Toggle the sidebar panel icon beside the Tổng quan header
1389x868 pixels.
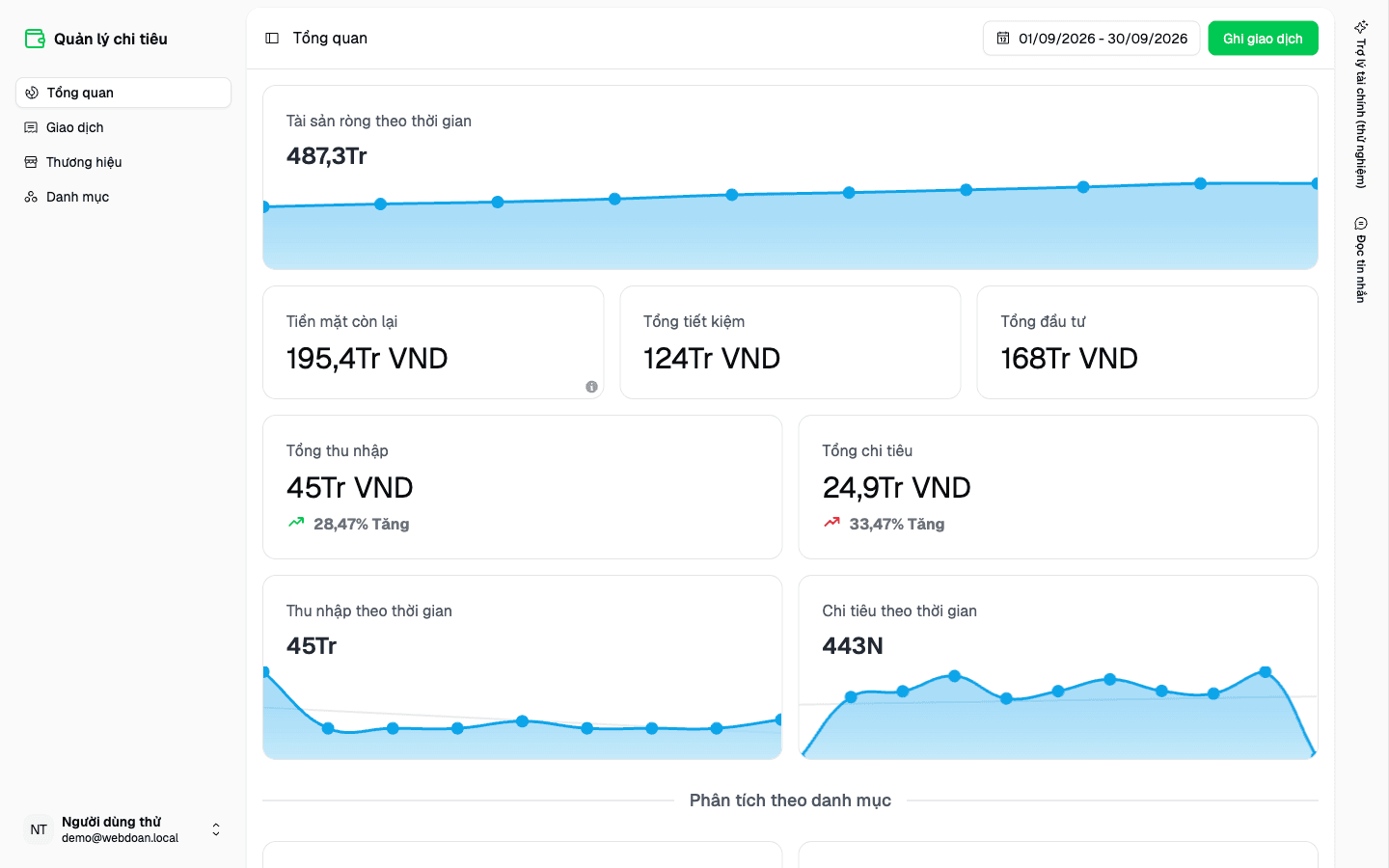pos(272,39)
